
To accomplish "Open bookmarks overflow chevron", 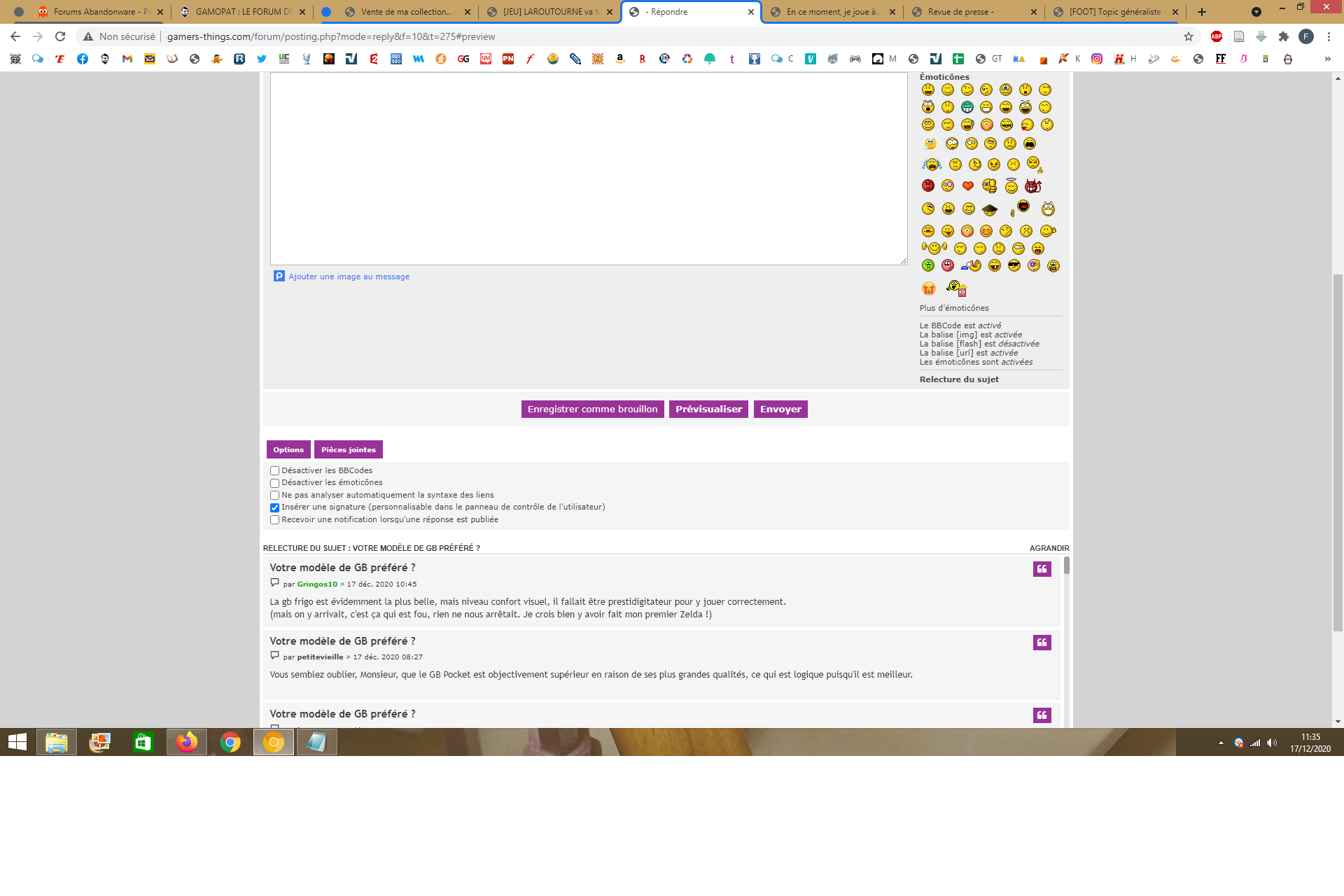I will 1327,59.
